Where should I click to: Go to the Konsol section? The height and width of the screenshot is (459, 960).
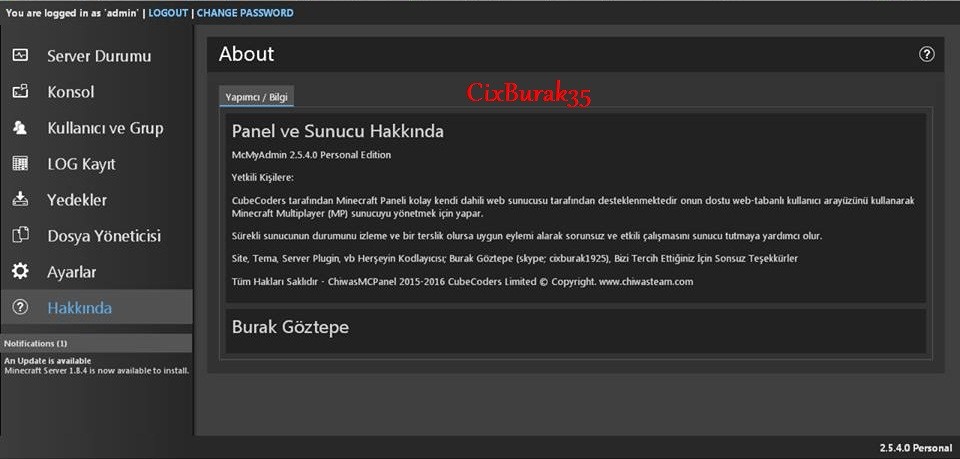[97, 92]
